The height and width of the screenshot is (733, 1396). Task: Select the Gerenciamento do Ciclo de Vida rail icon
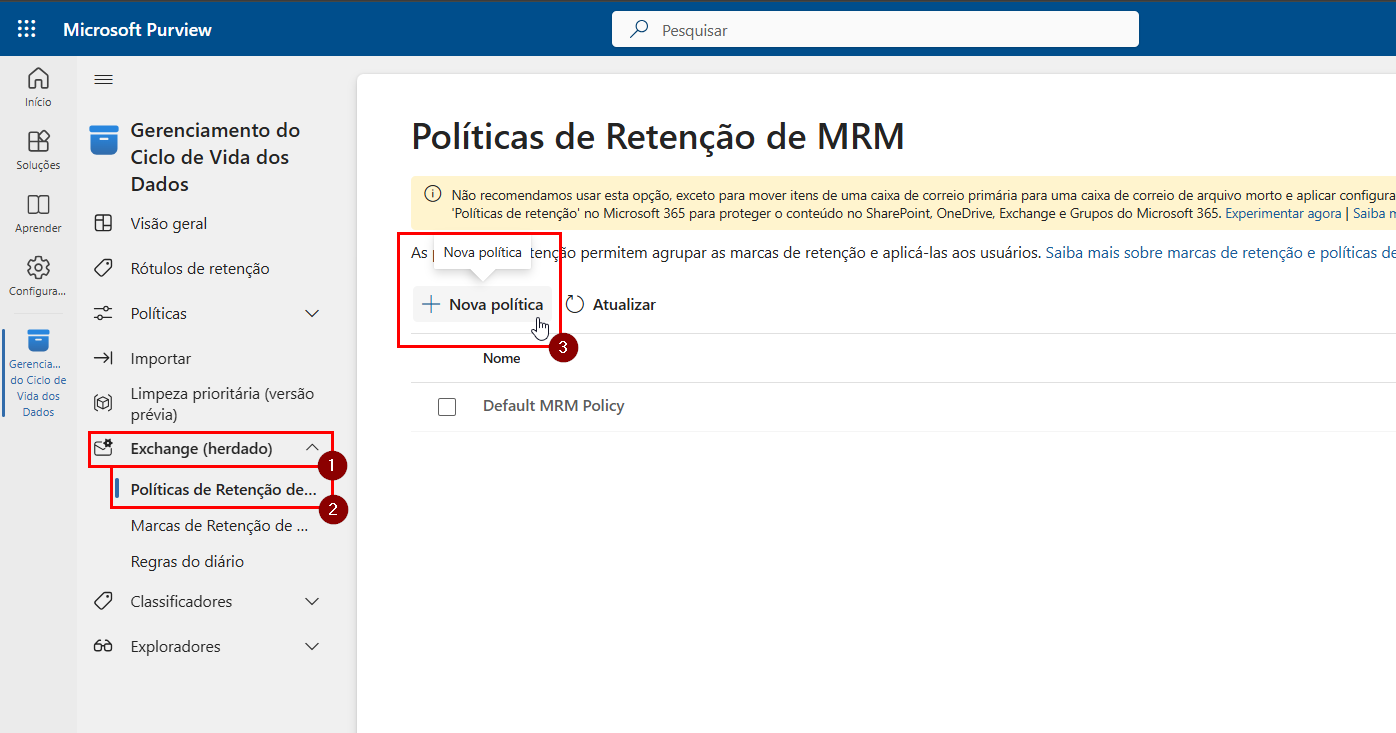tap(38, 341)
